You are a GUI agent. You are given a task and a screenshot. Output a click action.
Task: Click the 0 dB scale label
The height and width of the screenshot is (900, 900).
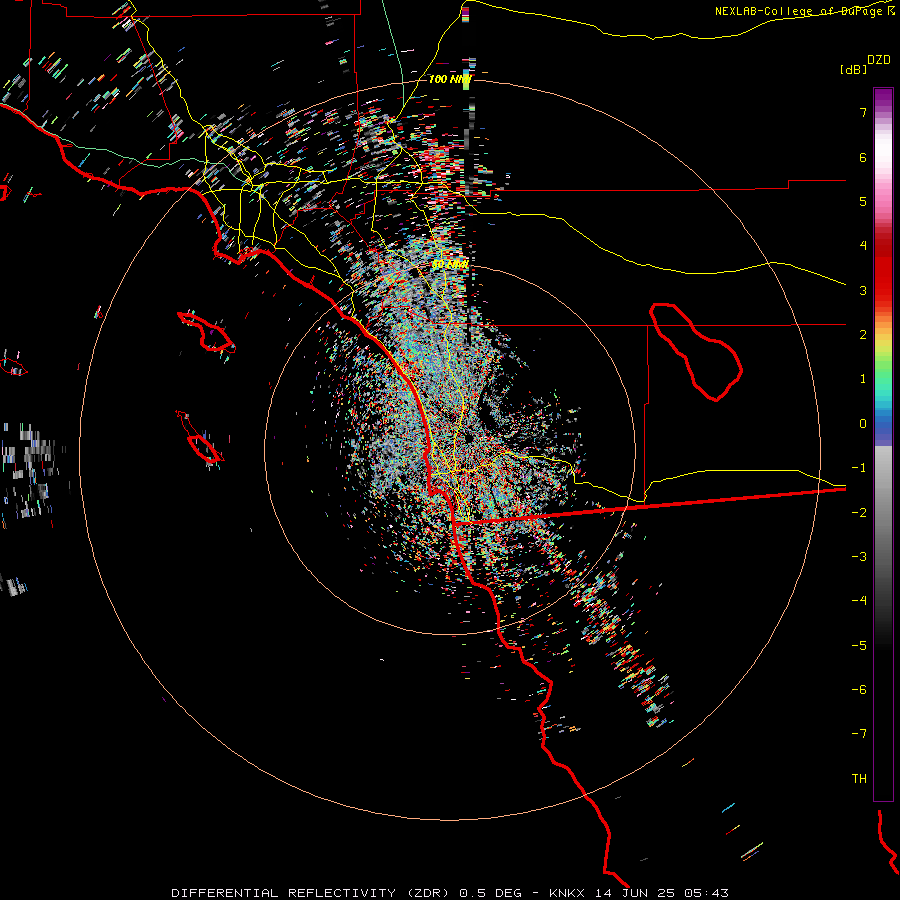[x=863, y=424]
